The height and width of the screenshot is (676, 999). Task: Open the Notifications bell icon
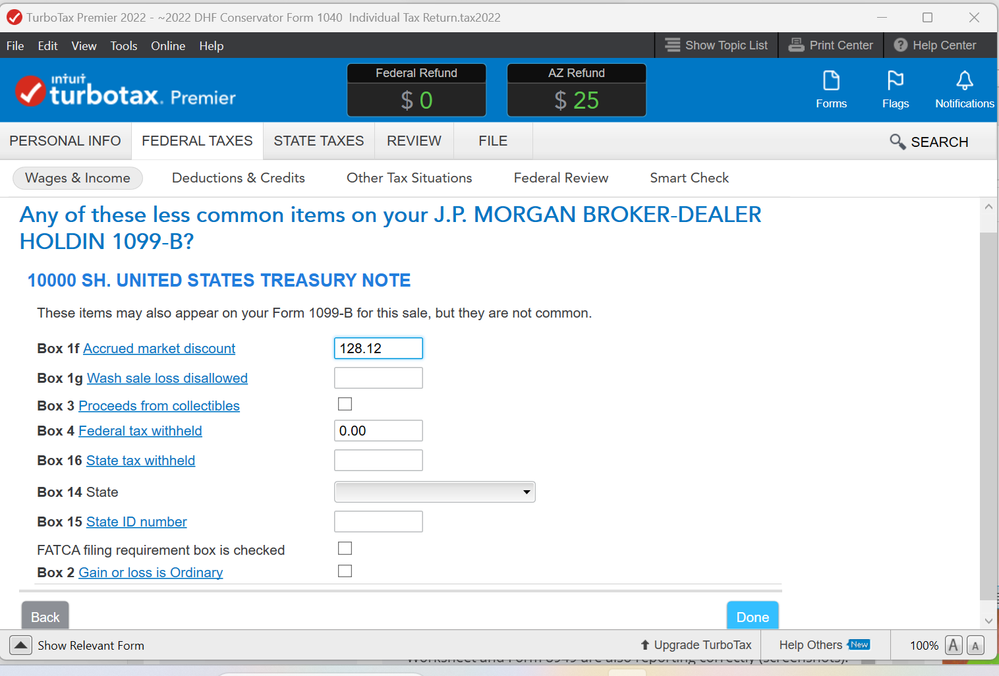(964, 81)
